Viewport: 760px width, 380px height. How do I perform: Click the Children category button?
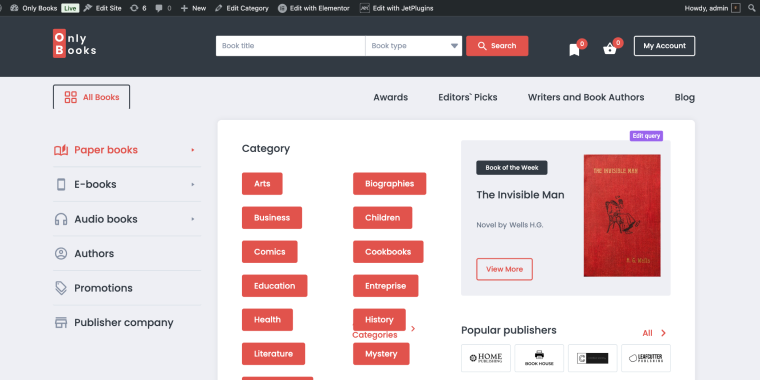pos(382,218)
